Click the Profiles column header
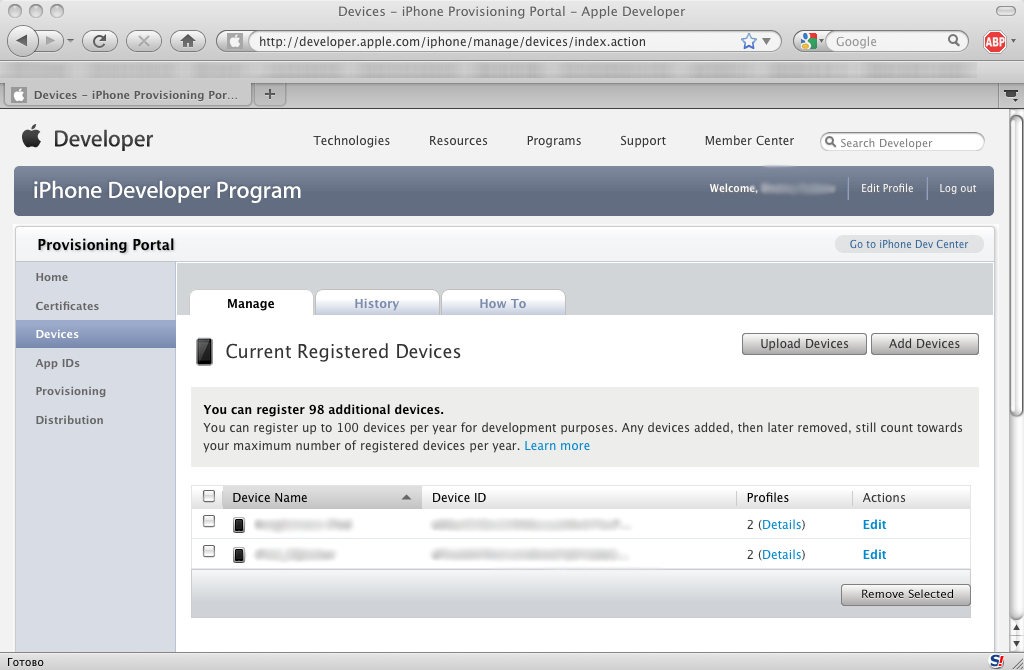Image resolution: width=1024 pixels, height=670 pixels. pos(767,498)
